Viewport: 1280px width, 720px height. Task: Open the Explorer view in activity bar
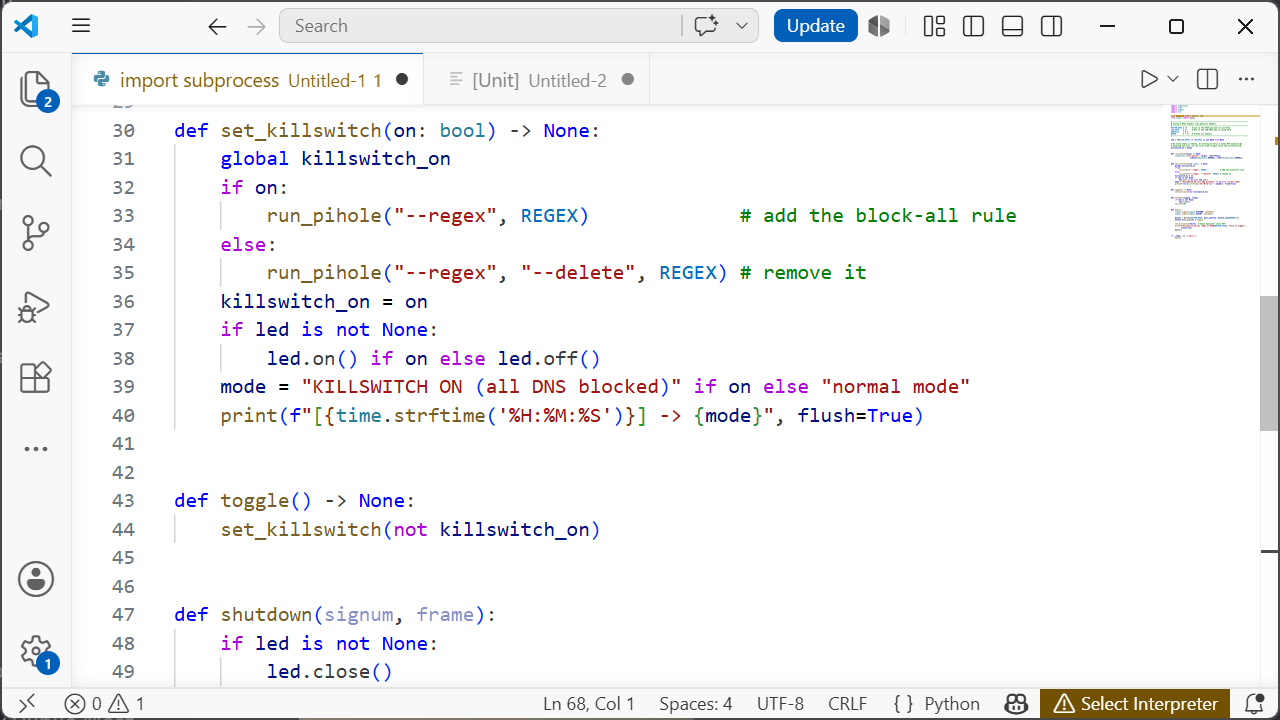point(36,89)
